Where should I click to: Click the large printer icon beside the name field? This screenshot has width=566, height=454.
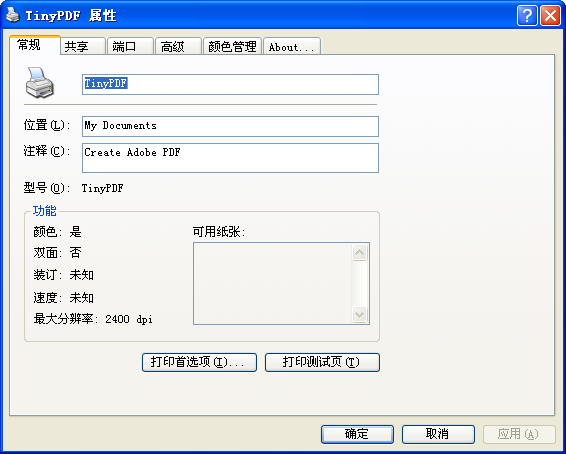tap(40, 82)
